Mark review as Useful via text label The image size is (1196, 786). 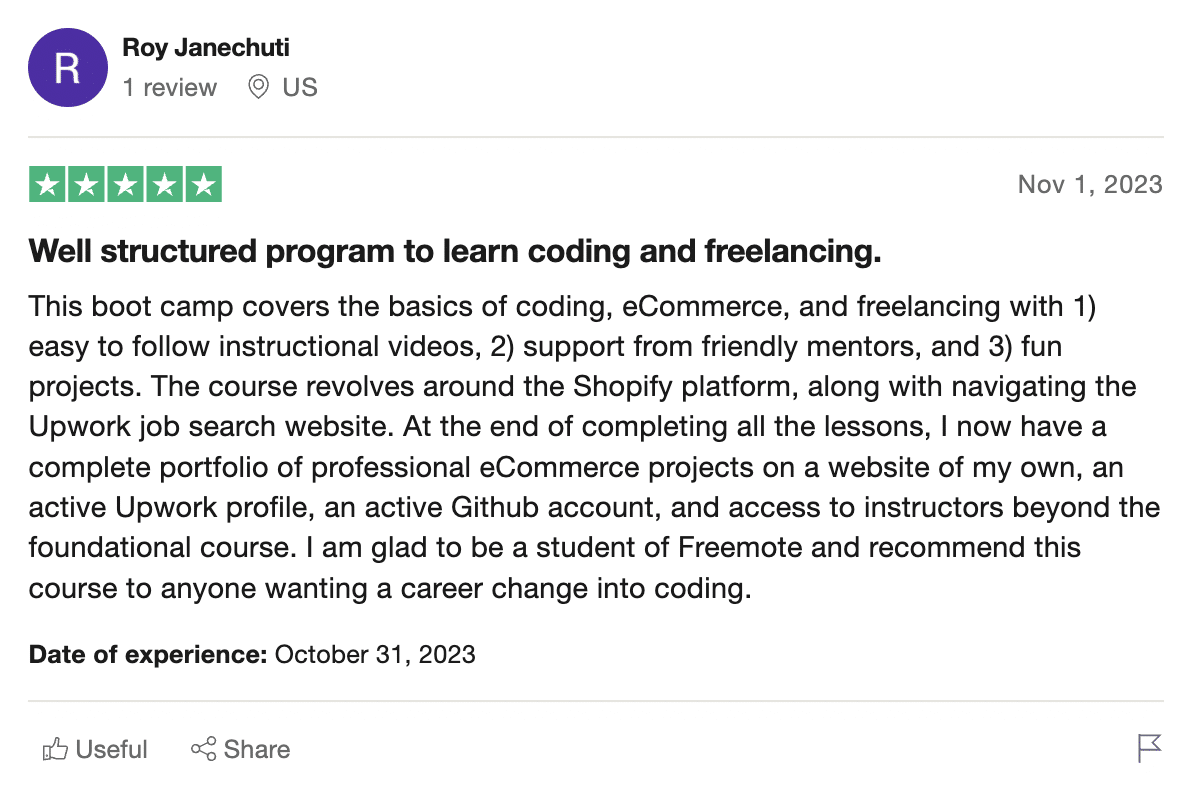(x=111, y=749)
